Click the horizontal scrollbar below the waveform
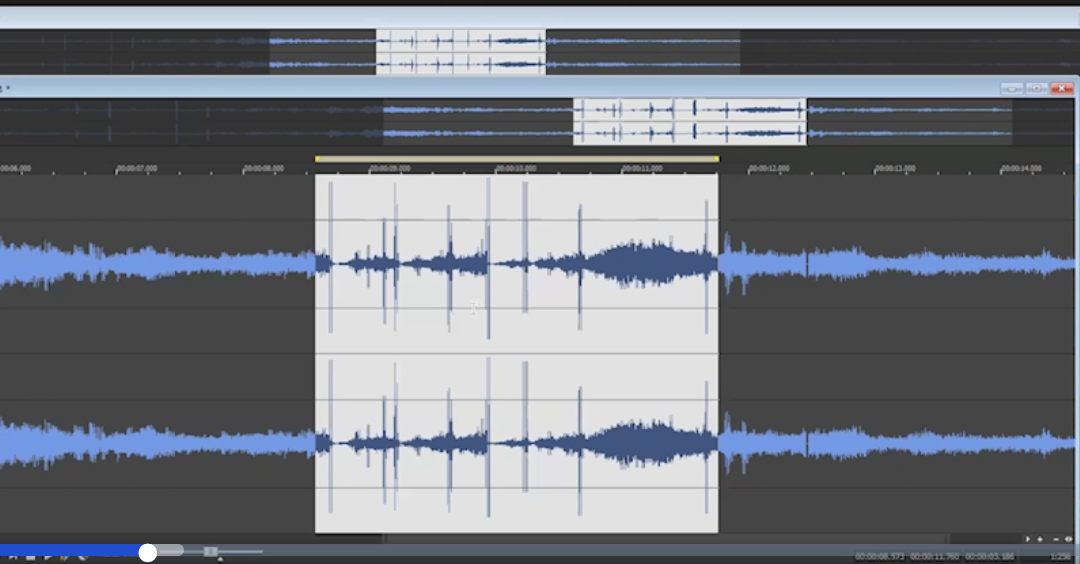Screen dimensions: 1080x564 pos(660,539)
